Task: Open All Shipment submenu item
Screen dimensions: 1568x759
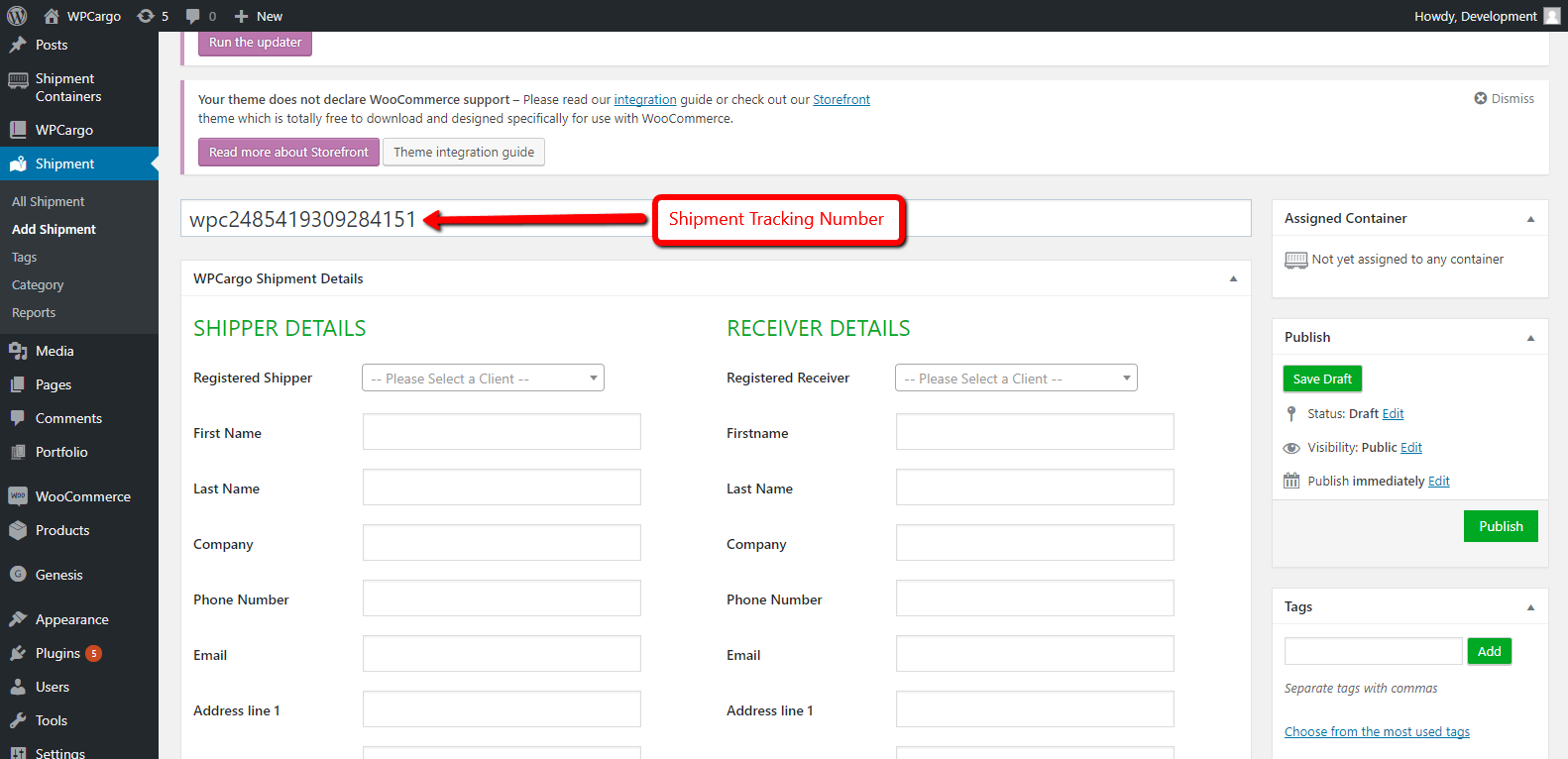Action: pyautogui.click(x=49, y=201)
